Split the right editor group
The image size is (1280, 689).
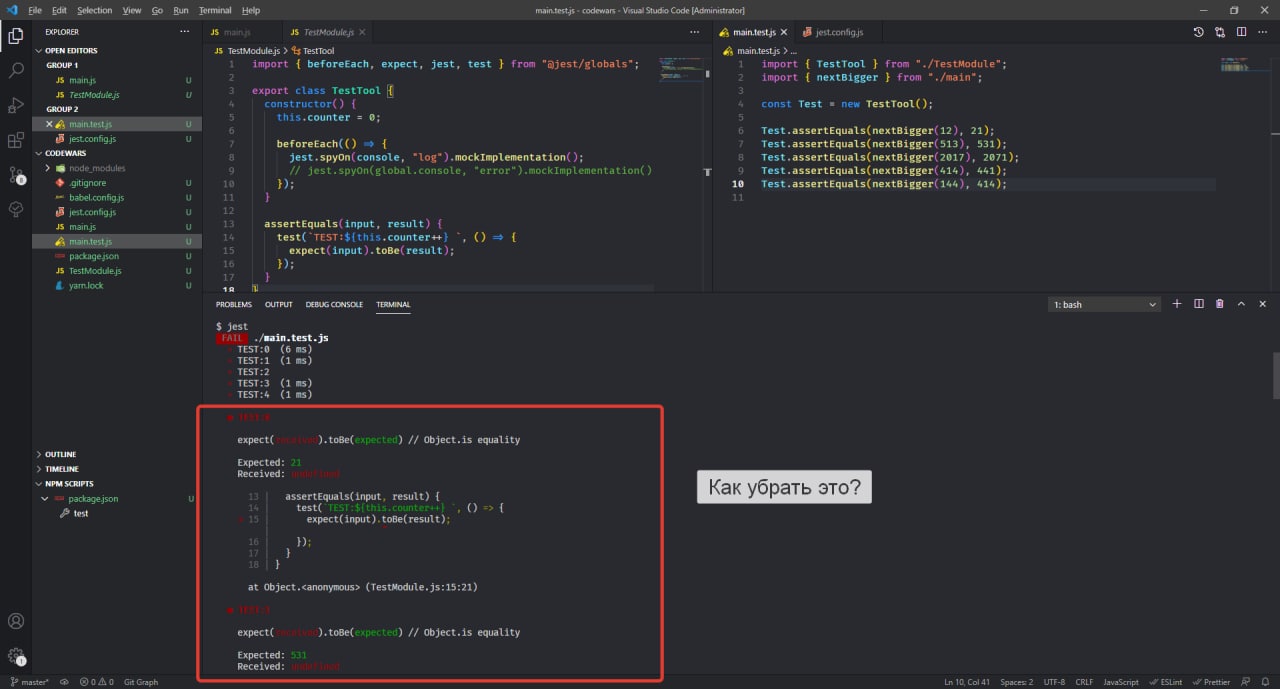(1241, 32)
